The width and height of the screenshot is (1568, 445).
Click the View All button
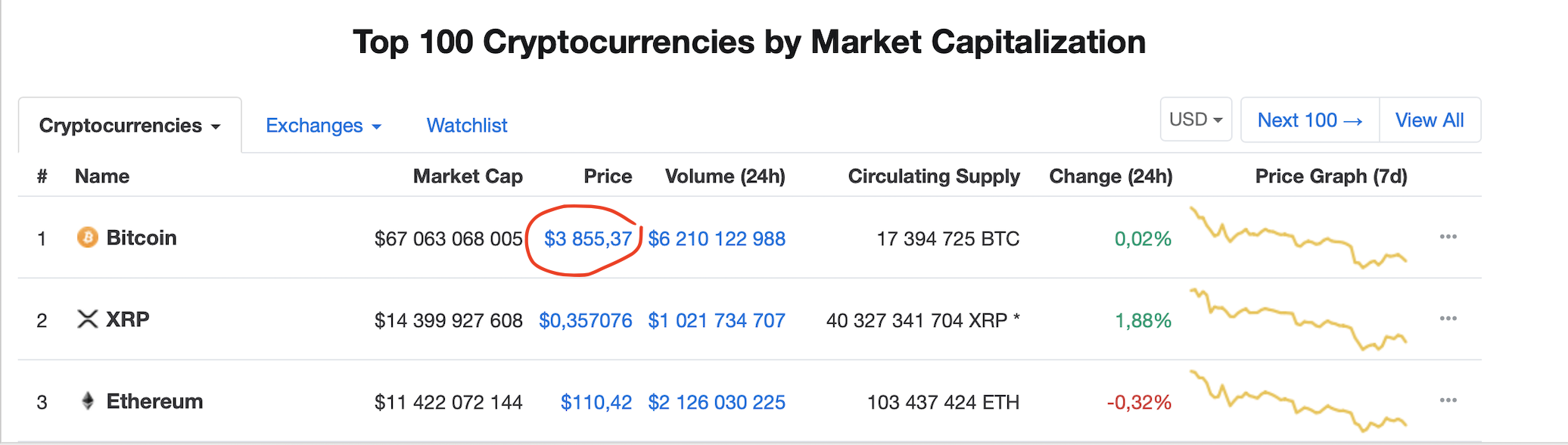1429,120
